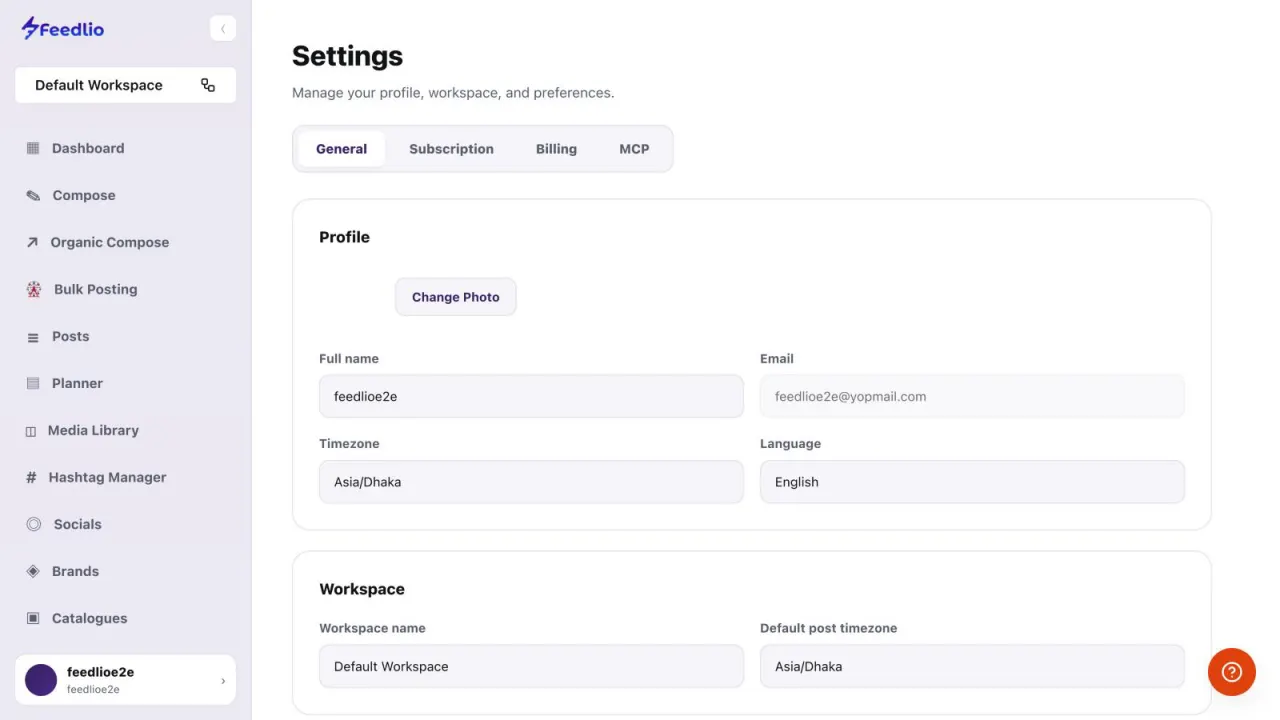Click the Planner calendar icon
Viewport: 1280px width, 720px height.
click(33, 383)
